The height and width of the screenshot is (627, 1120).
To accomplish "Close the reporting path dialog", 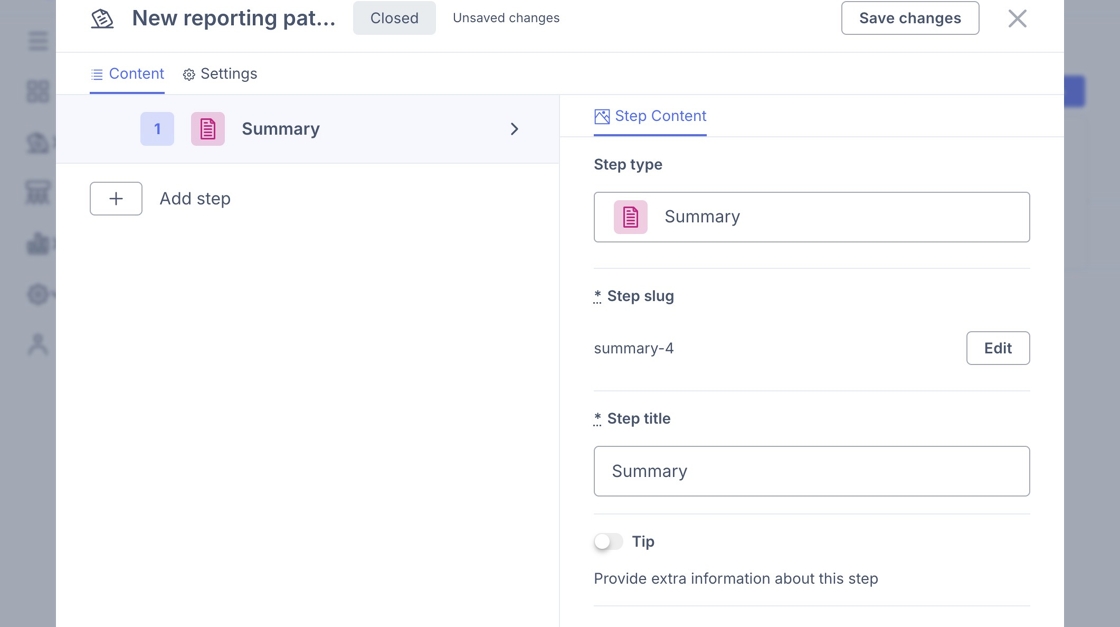I will (x=1017, y=18).
